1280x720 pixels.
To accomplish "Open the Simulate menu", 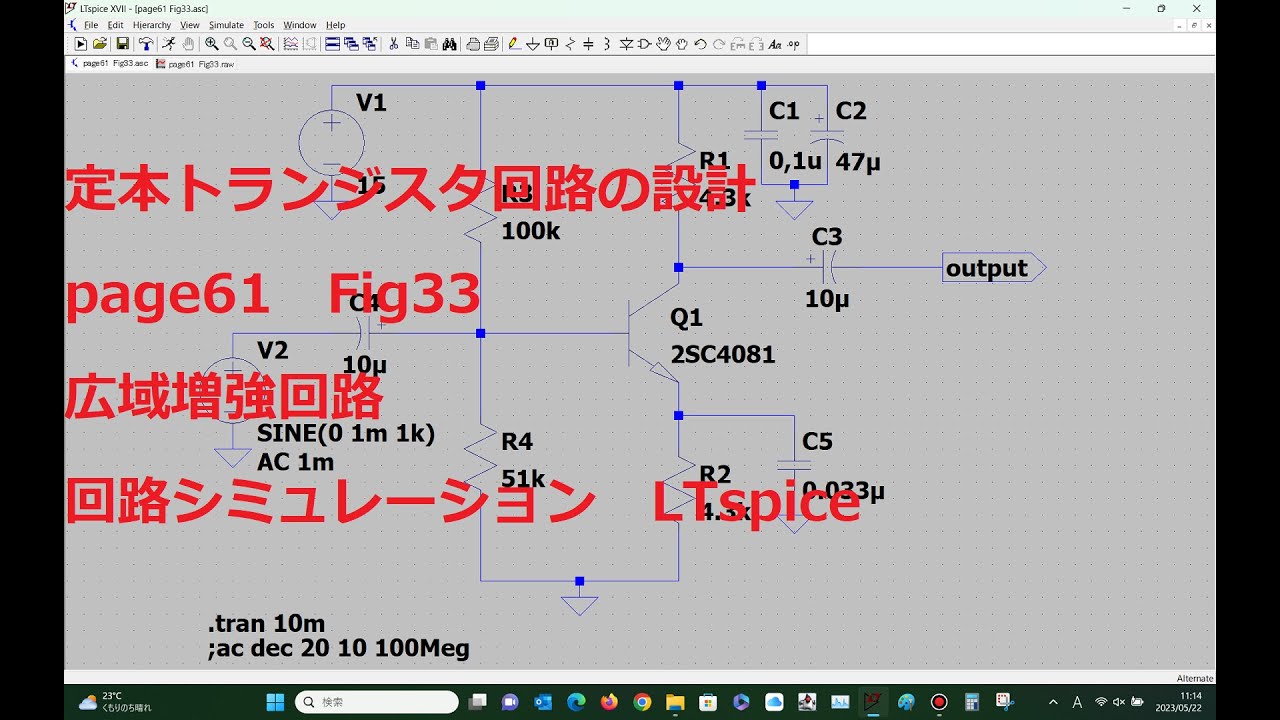I will (227, 25).
